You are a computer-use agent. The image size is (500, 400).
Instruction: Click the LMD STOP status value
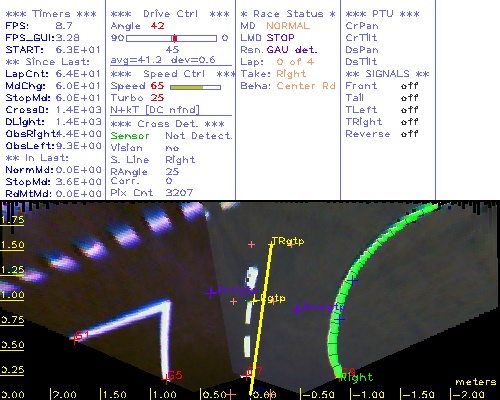click(280, 38)
